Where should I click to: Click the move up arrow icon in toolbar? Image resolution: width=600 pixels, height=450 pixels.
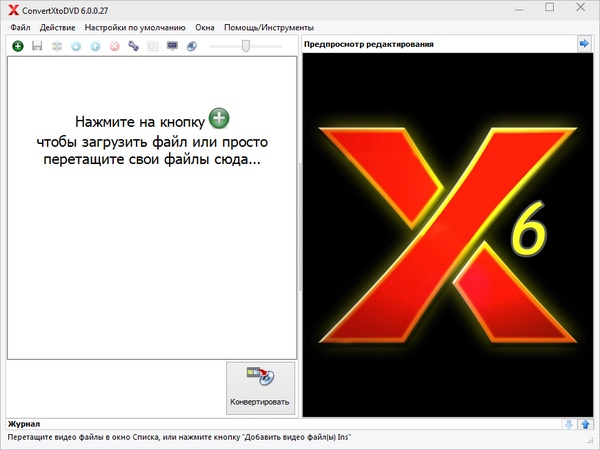point(94,46)
